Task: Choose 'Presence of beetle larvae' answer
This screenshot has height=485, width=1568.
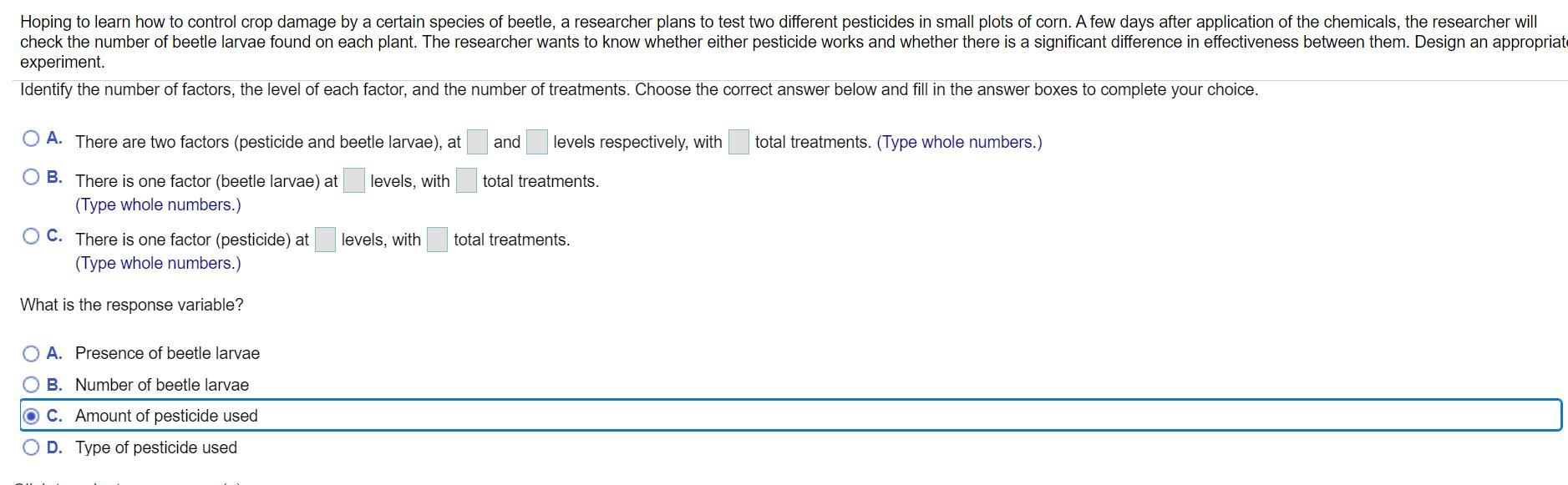Action: pyautogui.click(x=31, y=354)
